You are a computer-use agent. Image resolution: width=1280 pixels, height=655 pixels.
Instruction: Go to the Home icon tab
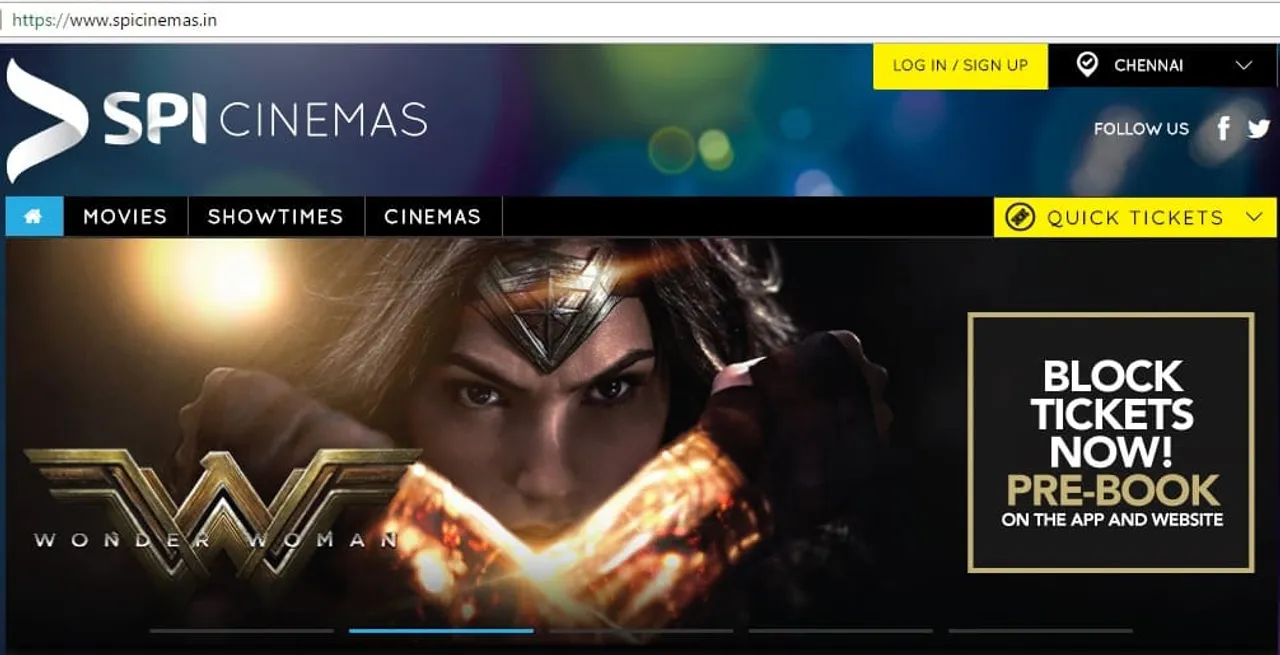pos(34,216)
